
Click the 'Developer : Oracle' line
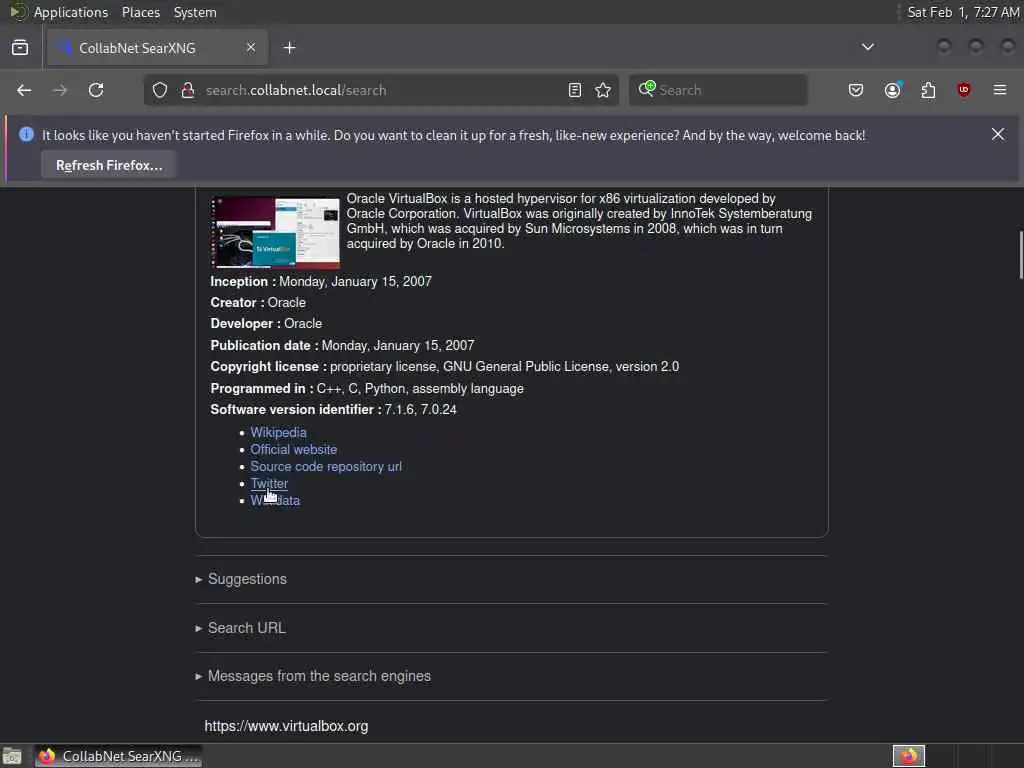(x=266, y=323)
